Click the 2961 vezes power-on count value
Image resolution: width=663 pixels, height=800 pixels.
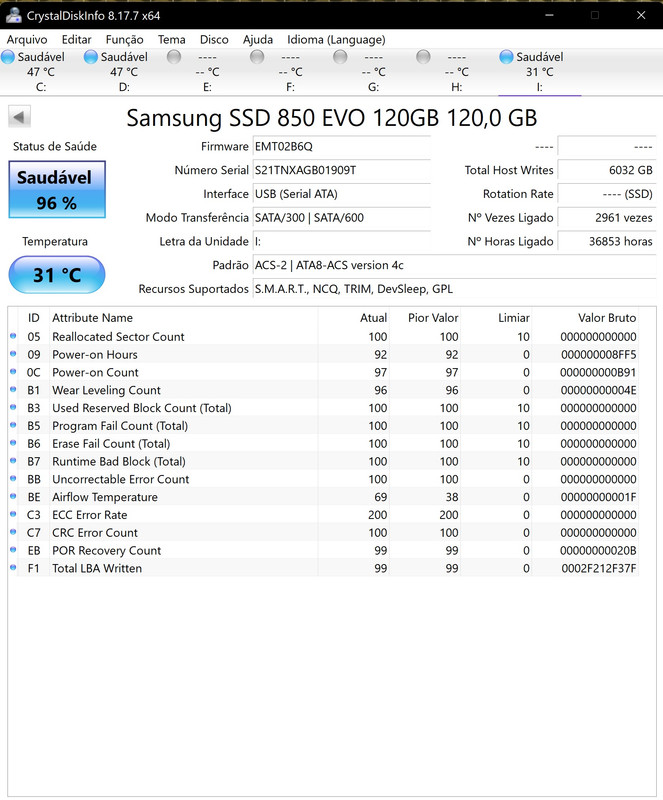coord(606,217)
